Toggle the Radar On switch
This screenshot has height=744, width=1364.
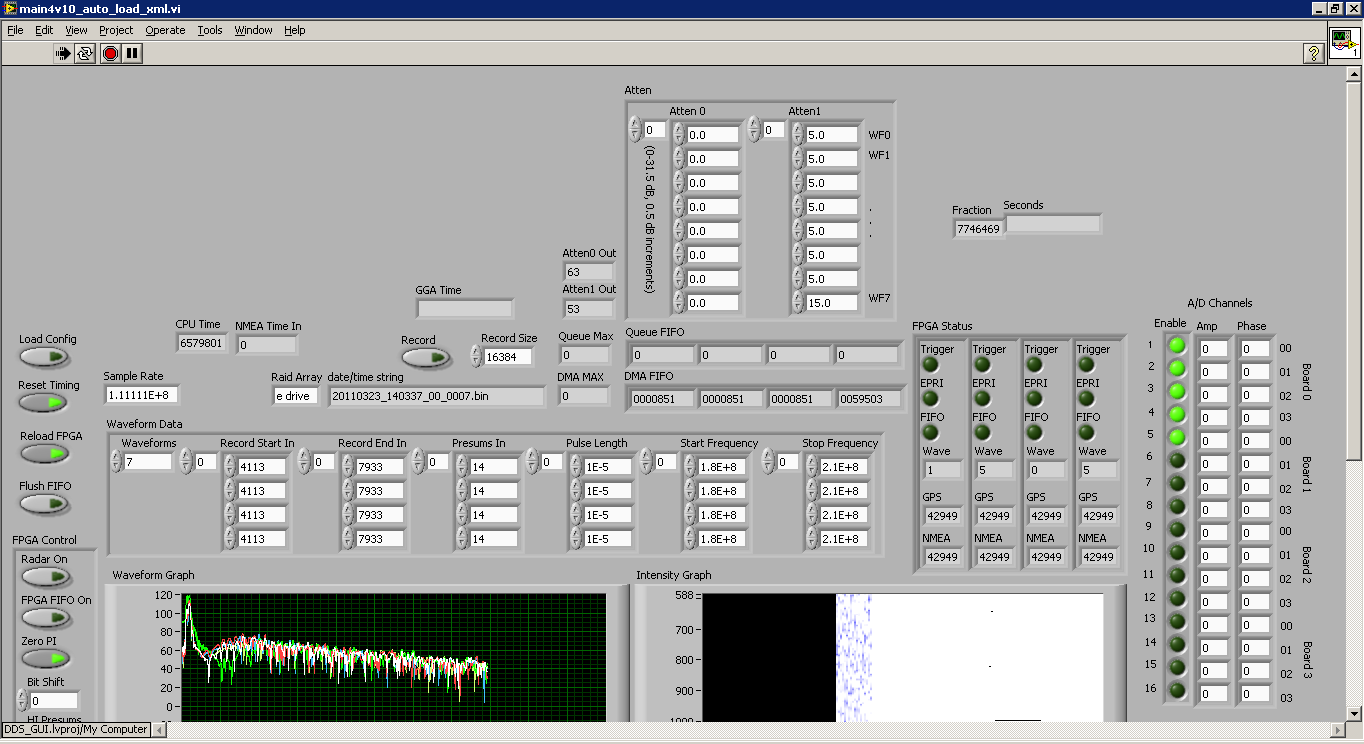point(46,577)
